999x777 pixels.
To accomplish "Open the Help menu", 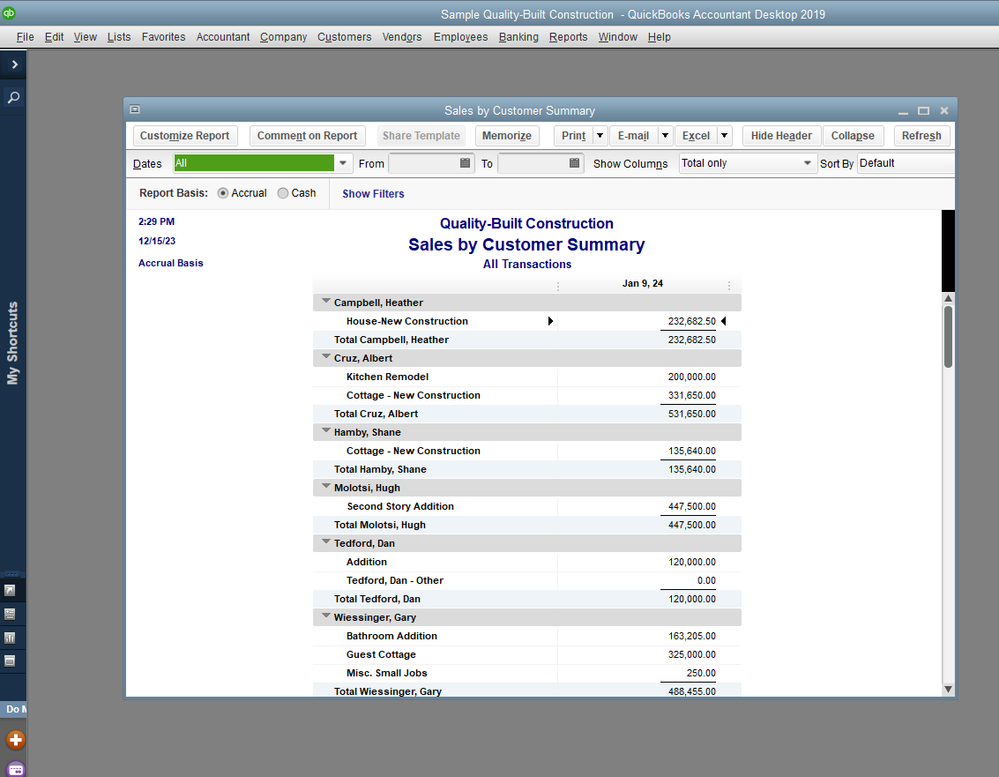I will 659,37.
